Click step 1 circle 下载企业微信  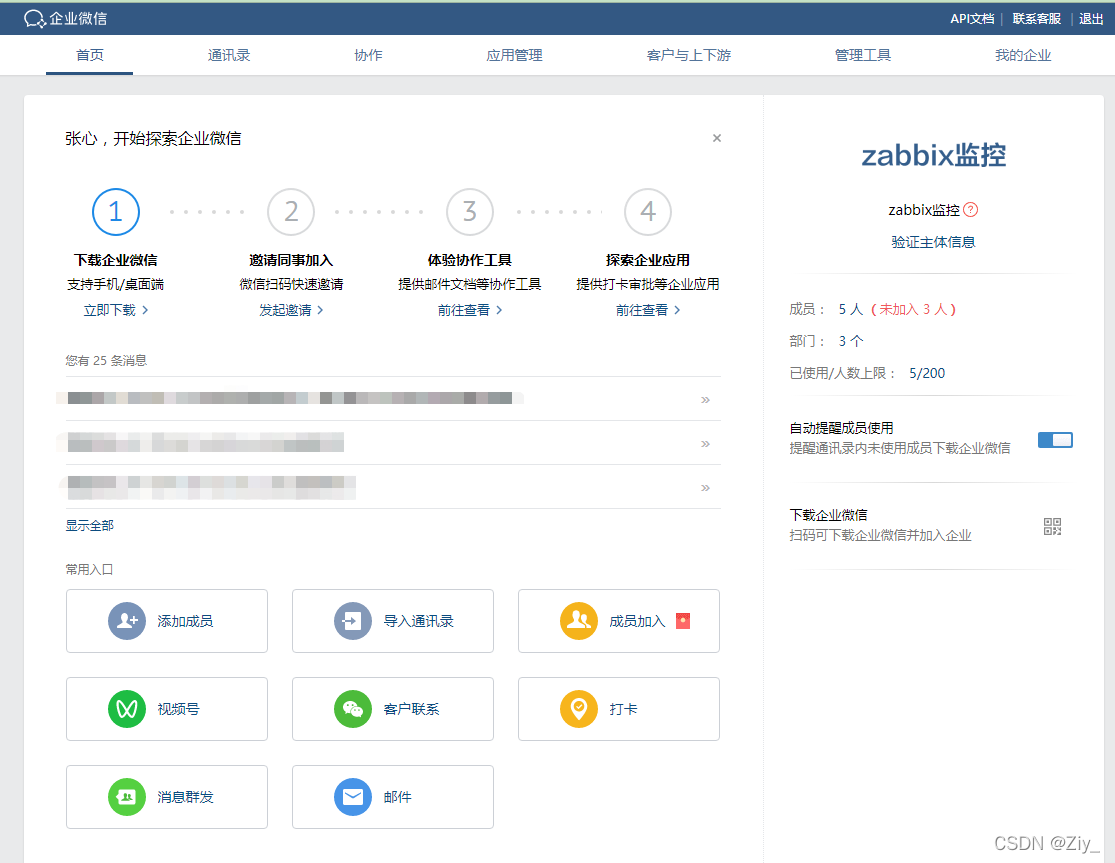116,212
